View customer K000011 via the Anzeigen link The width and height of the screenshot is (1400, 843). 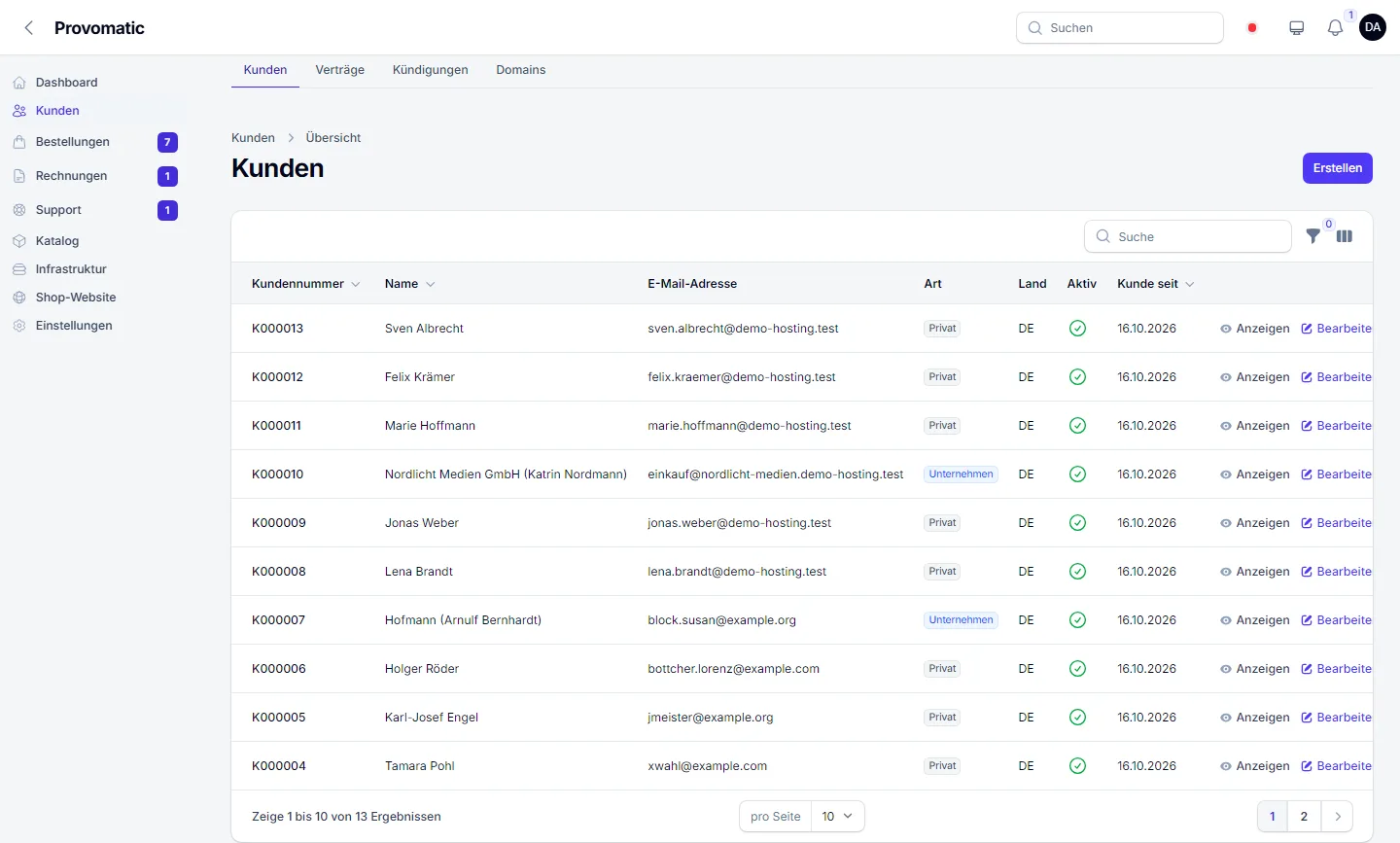[x=1255, y=426]
